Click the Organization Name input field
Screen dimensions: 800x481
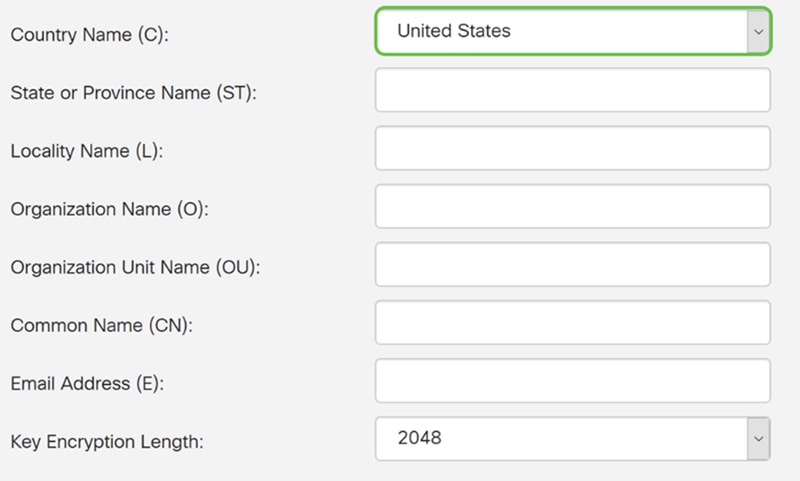click(x=572, y=207)
